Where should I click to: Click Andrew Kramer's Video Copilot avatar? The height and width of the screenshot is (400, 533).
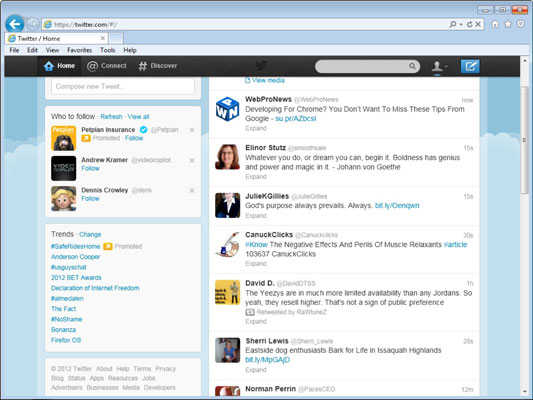pos(64,168)
